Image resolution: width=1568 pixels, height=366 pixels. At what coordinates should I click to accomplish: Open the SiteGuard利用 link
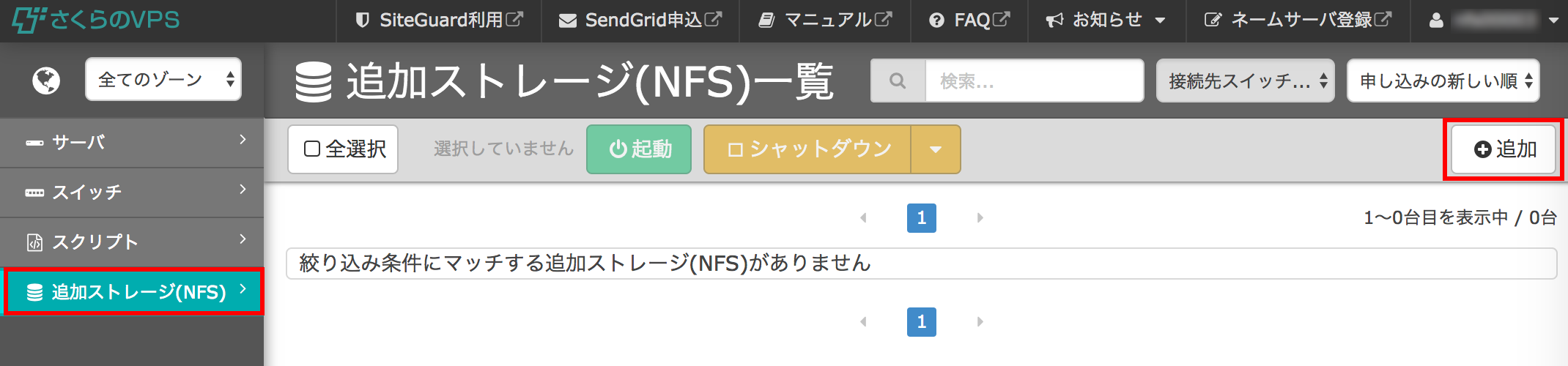pos(439,20)
